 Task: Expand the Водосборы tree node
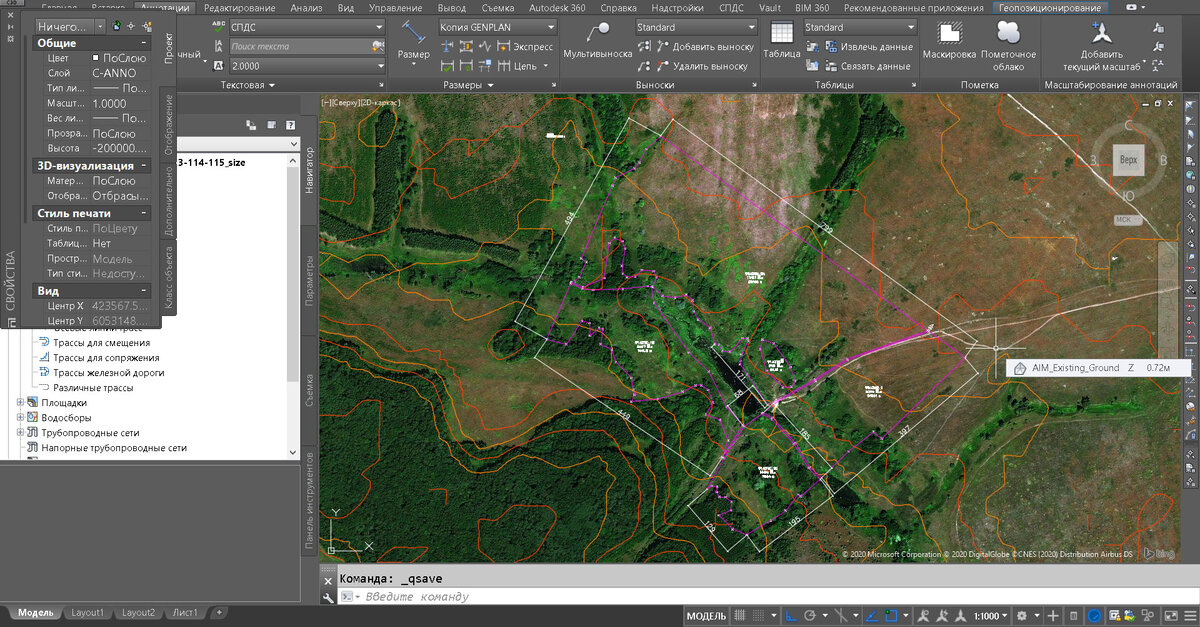21,418
